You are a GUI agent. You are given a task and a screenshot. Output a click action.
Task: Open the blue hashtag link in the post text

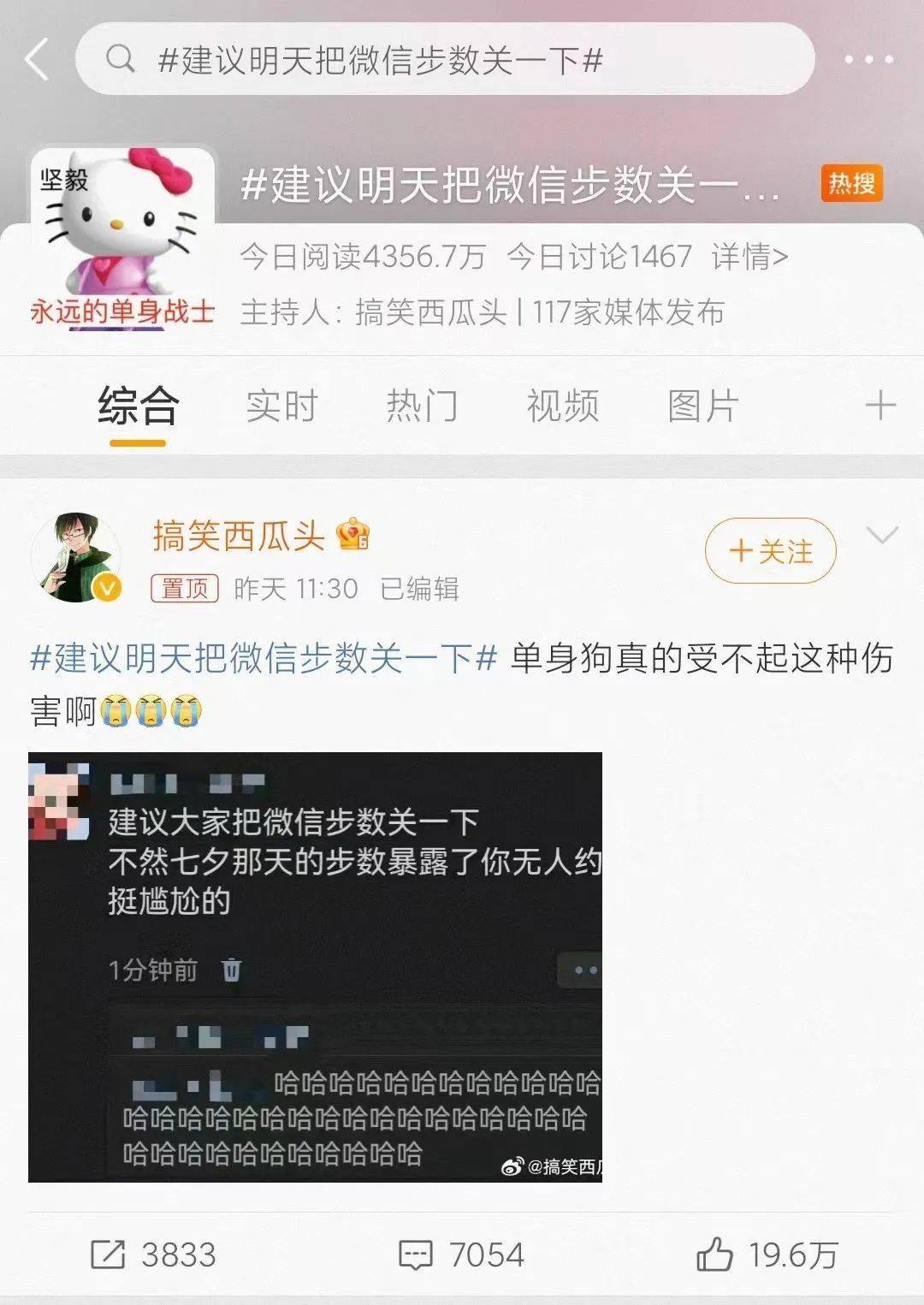[264, 658]
